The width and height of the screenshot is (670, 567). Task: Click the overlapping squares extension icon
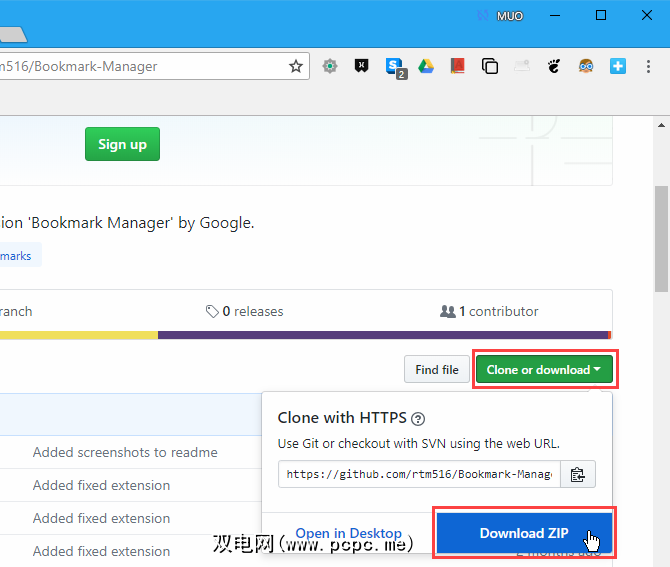(490, 66)
